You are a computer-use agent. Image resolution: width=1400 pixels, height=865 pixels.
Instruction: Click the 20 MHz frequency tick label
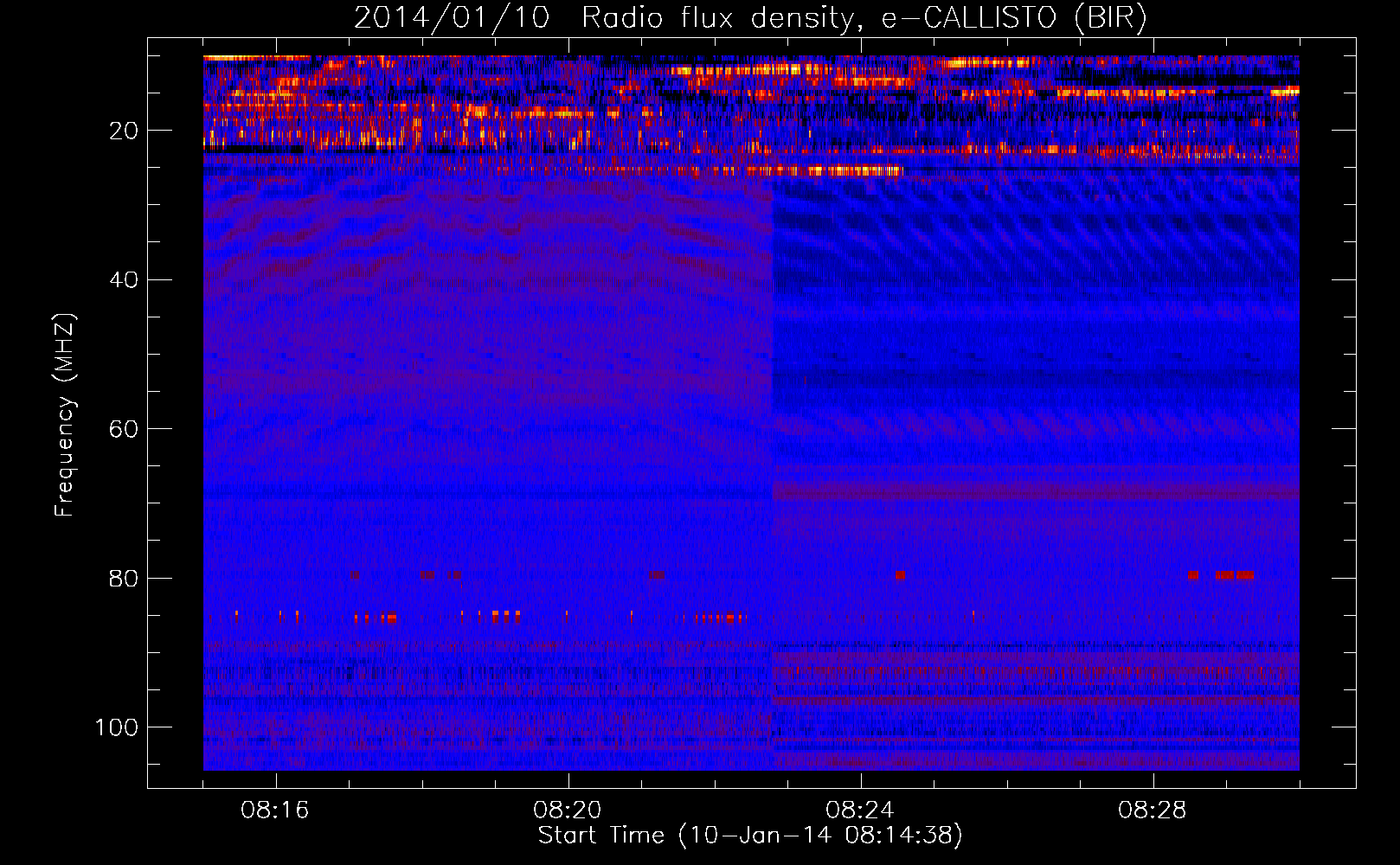pos(124,131)
